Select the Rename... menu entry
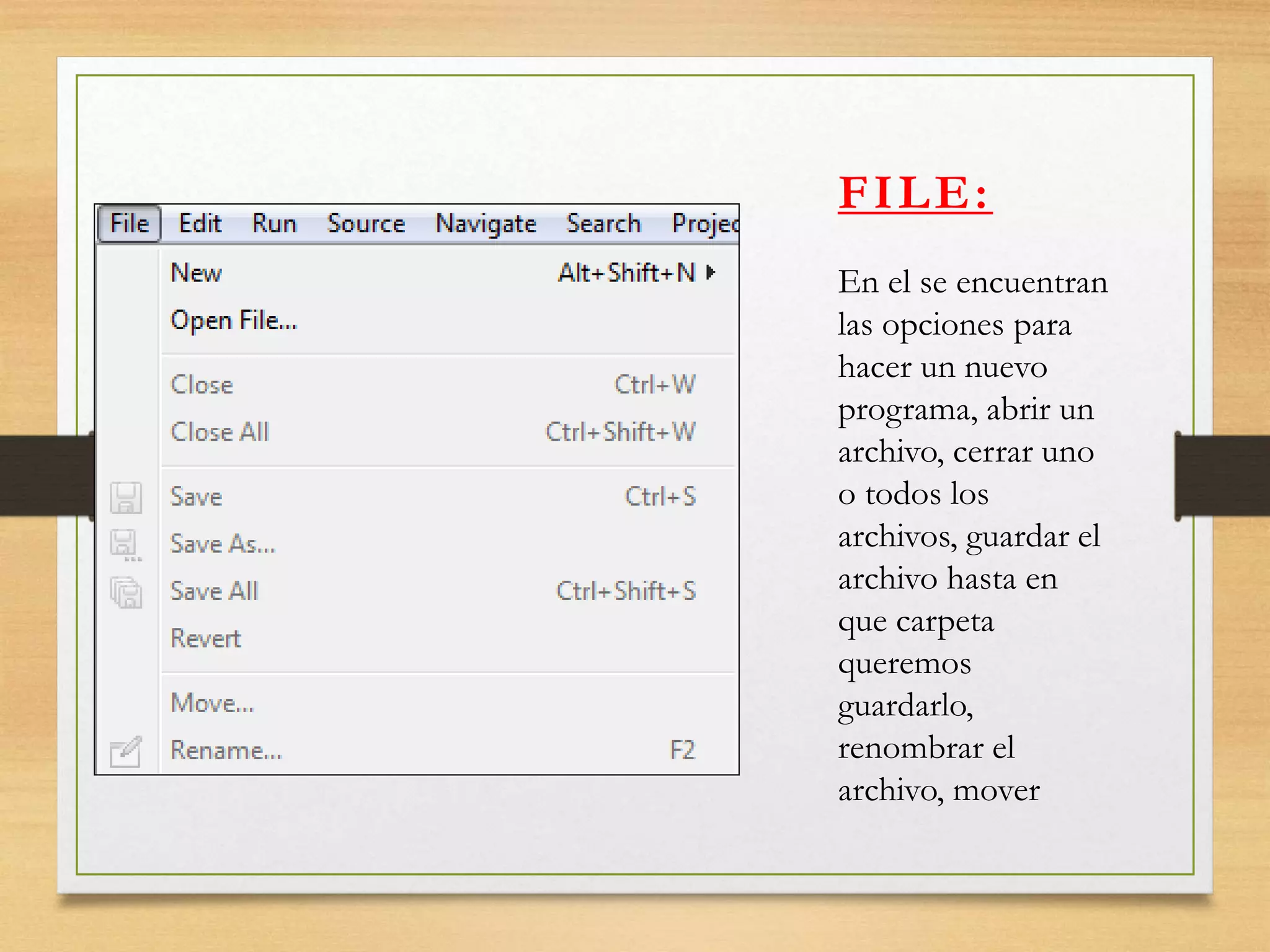The image size is (1270, 952). pos(448,751)
